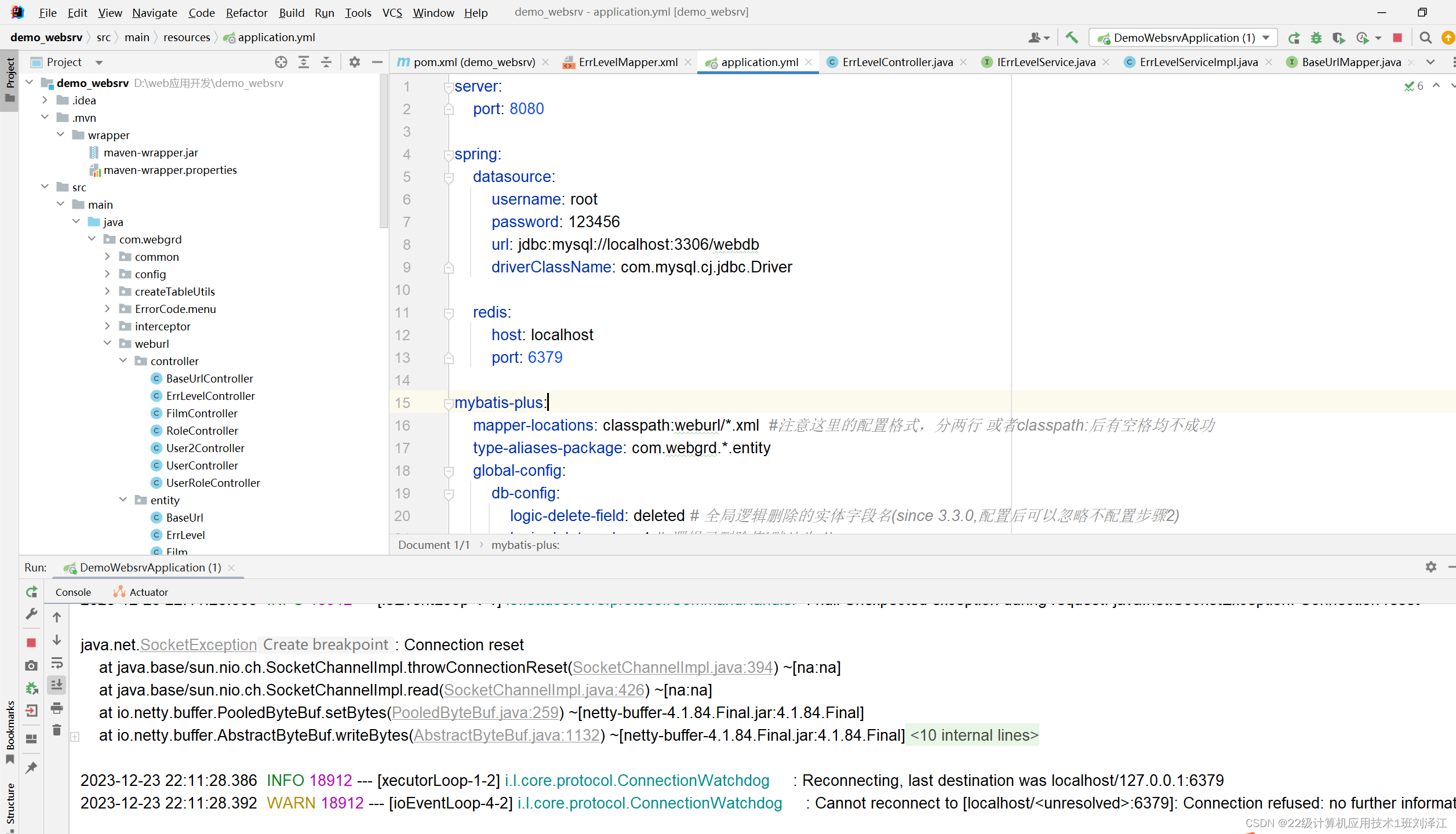Click the locate-file target icon in the Project panel
The height and width of the screenshot is (834, 1456).
pyautogui.click(x=281, y=62)
